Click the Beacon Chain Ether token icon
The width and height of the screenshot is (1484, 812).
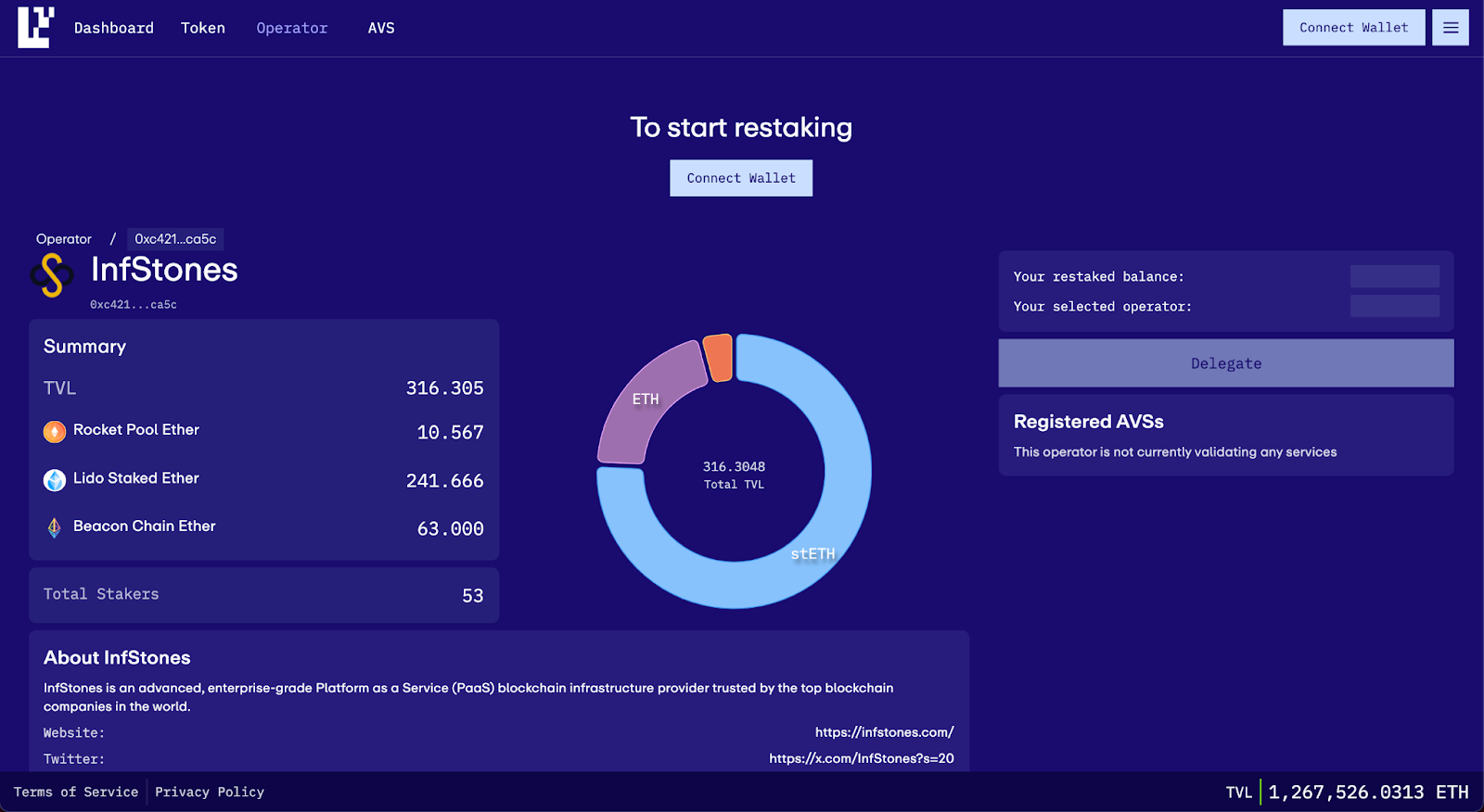coord(55,527)
